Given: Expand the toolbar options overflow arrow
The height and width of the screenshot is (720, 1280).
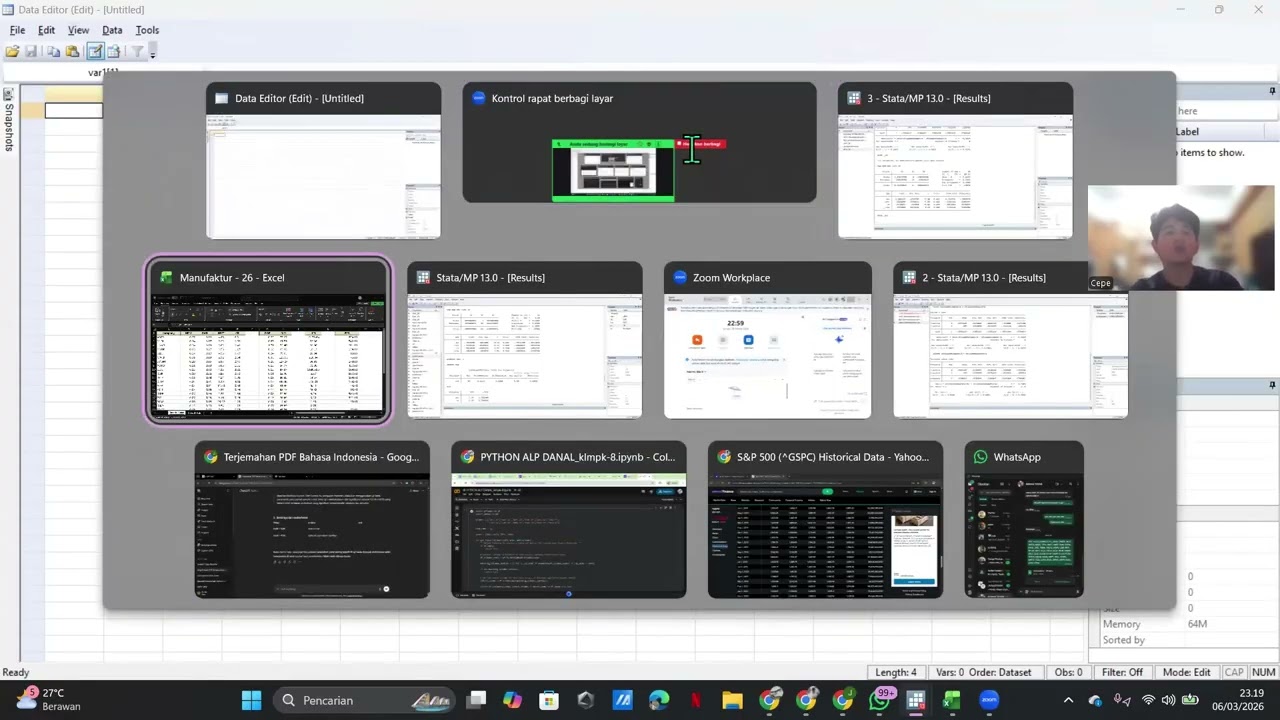Looking at the screenshot, I should pos(153,52).
